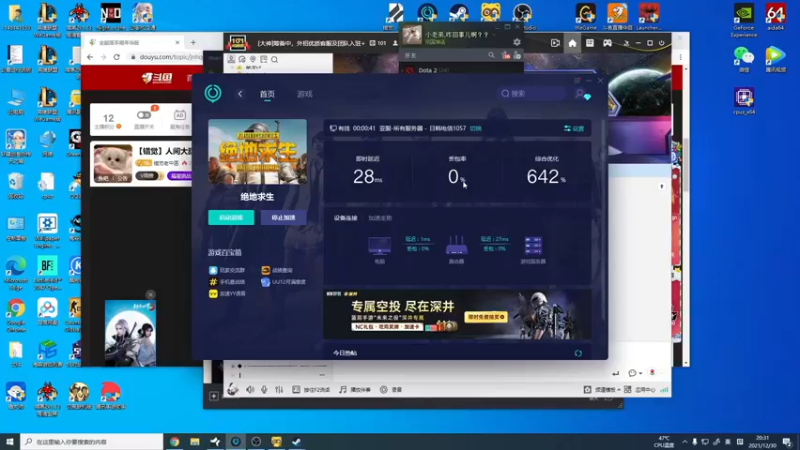Open the notification center in taskbar

787,442
